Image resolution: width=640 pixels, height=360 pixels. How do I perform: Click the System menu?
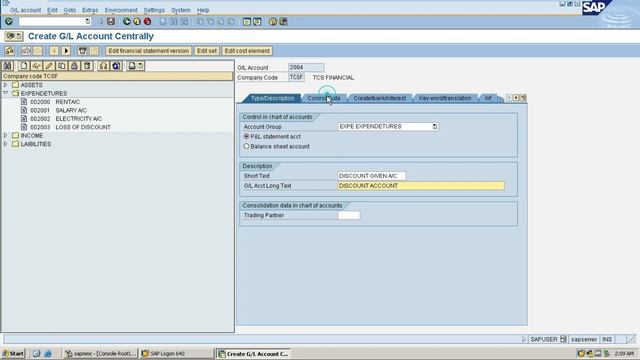tap(181, 10)
